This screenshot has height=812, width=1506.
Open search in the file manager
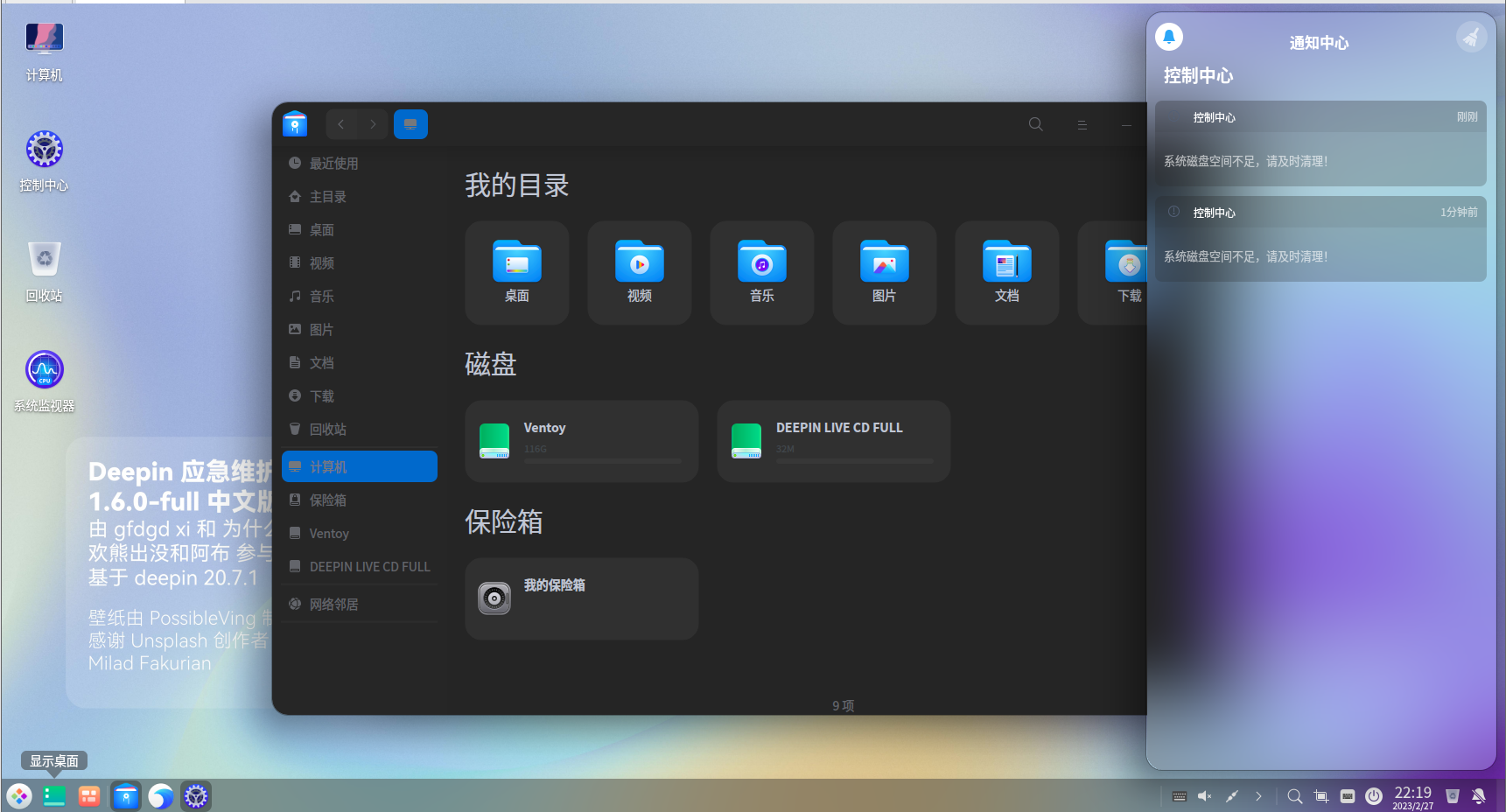[1036, 124]
